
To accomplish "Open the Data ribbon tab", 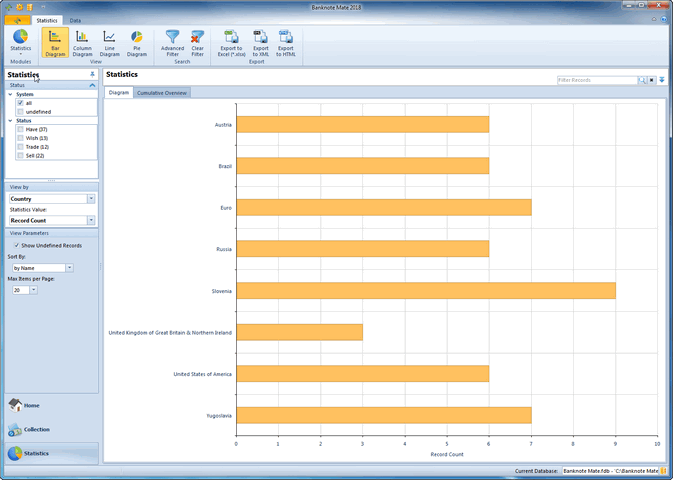I will (x=75, y=20).
